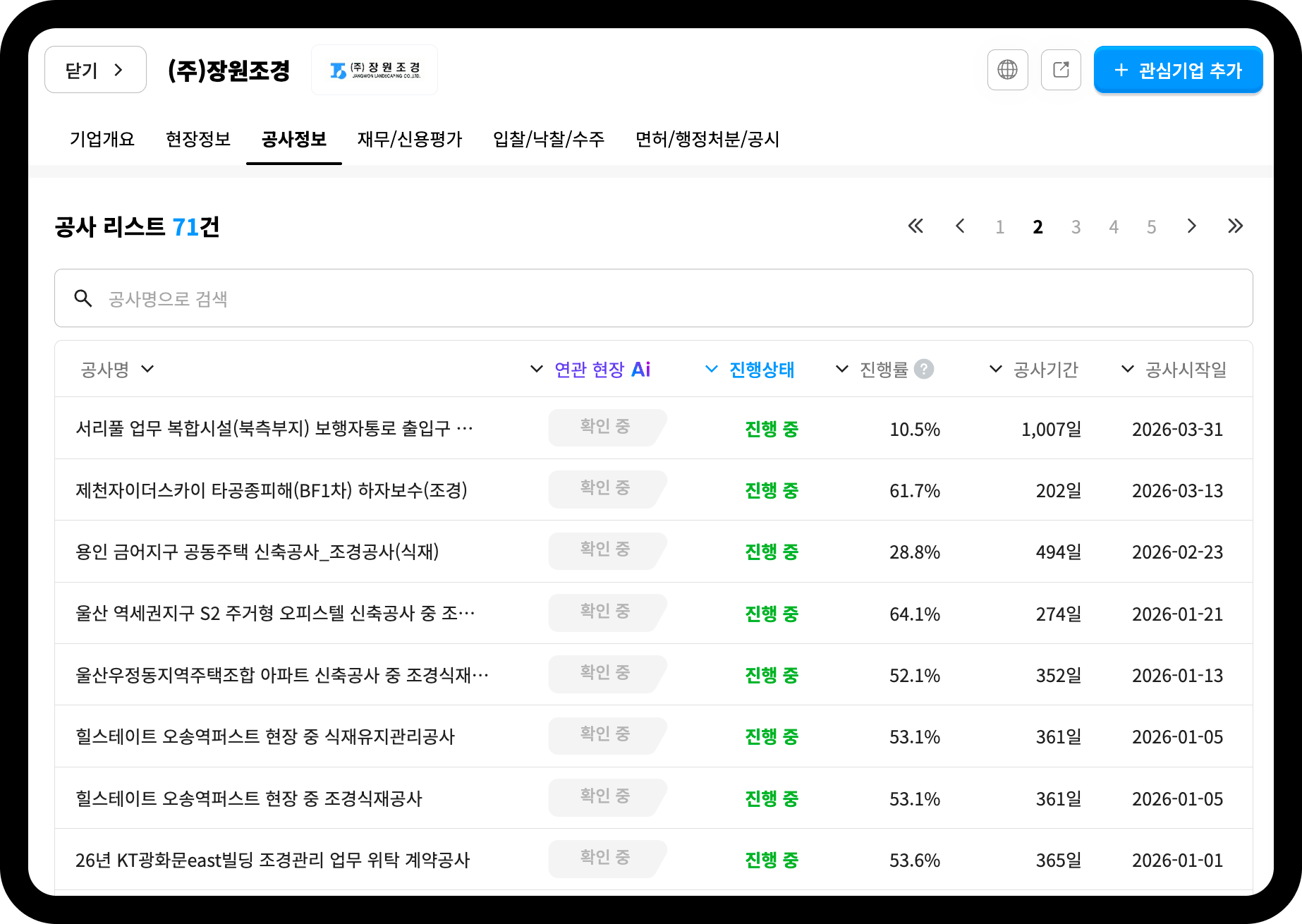Click 확인 중 badge for 식재유지관리공사 row
This screenshot has width=1302, height=924.
[607, 735]
